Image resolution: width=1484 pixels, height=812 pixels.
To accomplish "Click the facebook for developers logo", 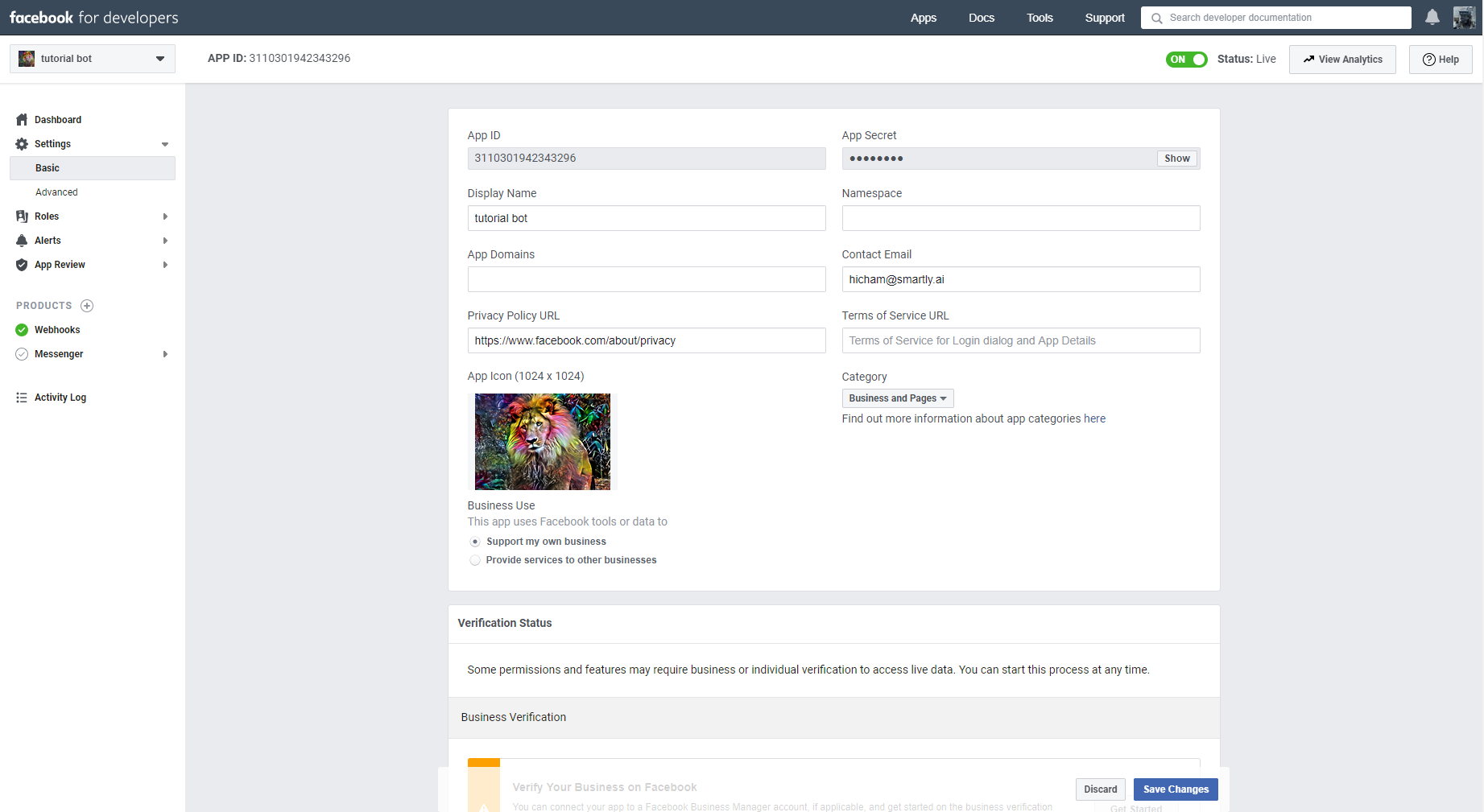I will 94,18.
